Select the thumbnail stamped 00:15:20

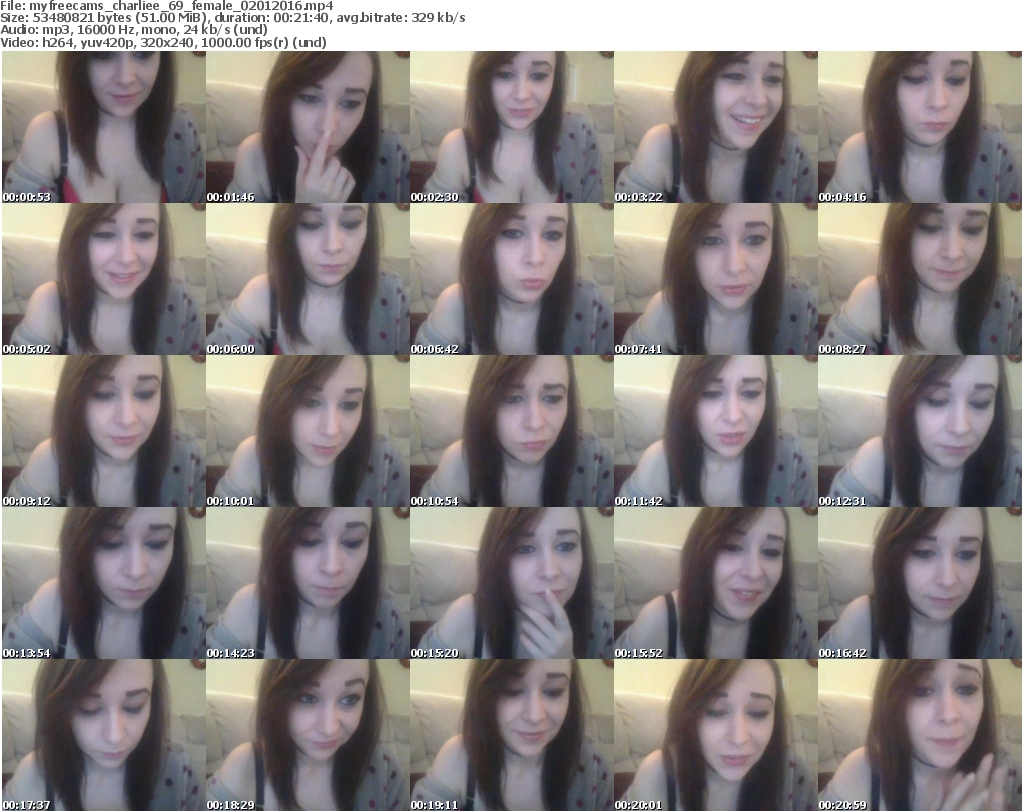(x=511, y=583)
